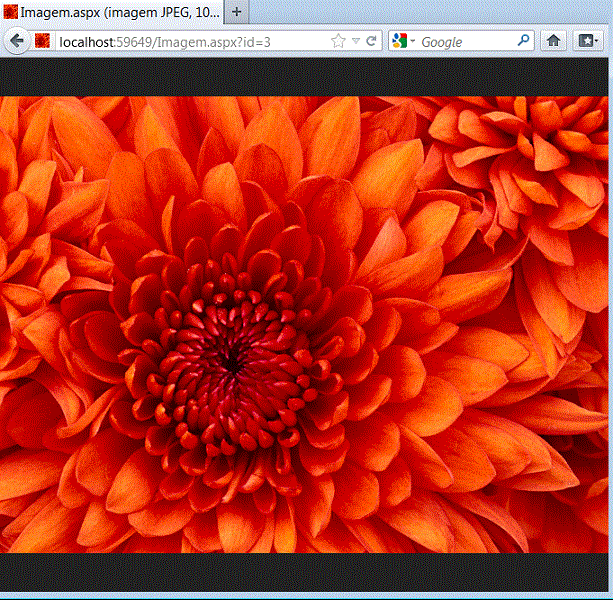The image size is (613, 600).
Task: Click the site favicon beside the URL
Action: pyautogui.click(x=42, y=41)
